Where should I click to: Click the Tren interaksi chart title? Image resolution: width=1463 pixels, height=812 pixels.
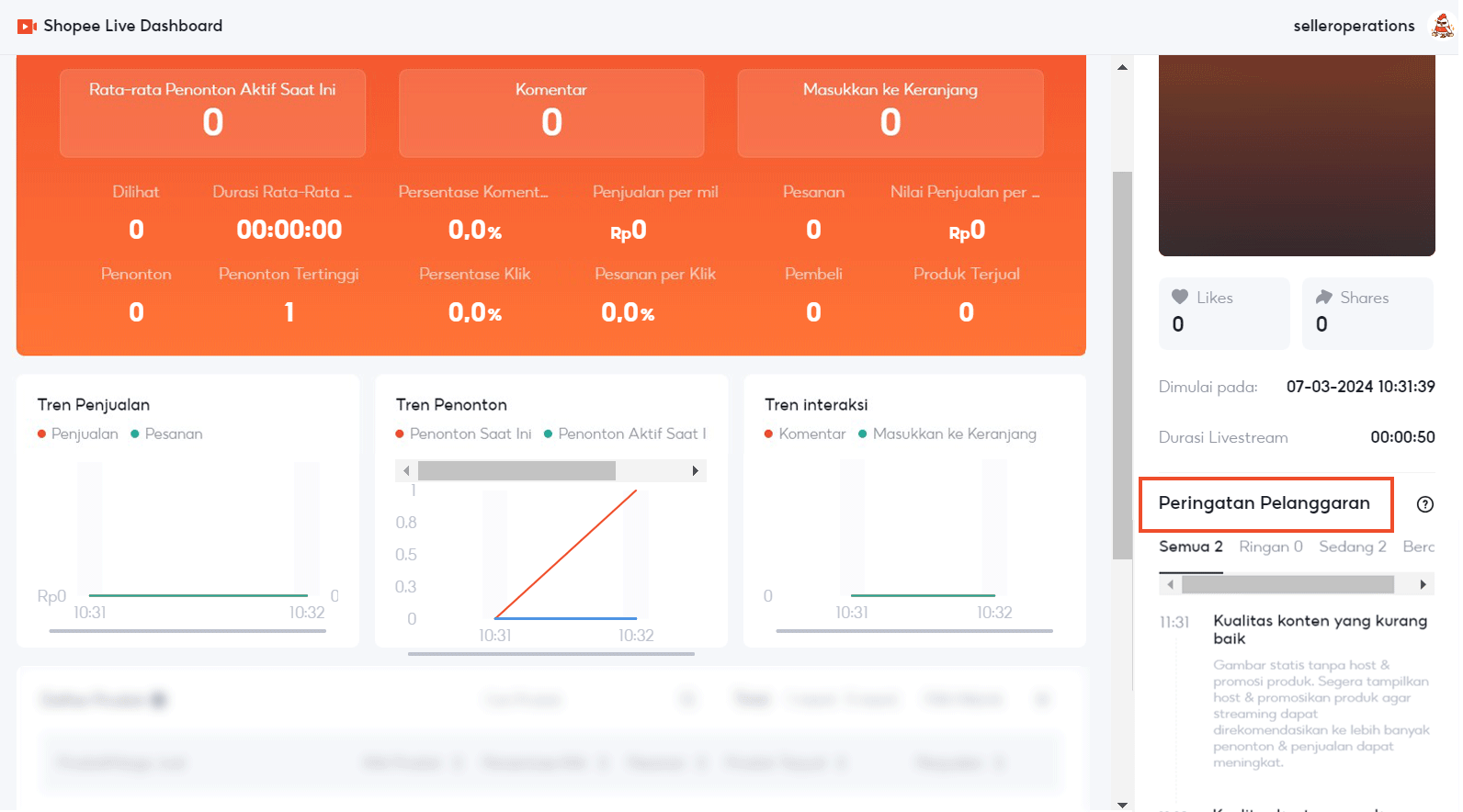point(816,404)
